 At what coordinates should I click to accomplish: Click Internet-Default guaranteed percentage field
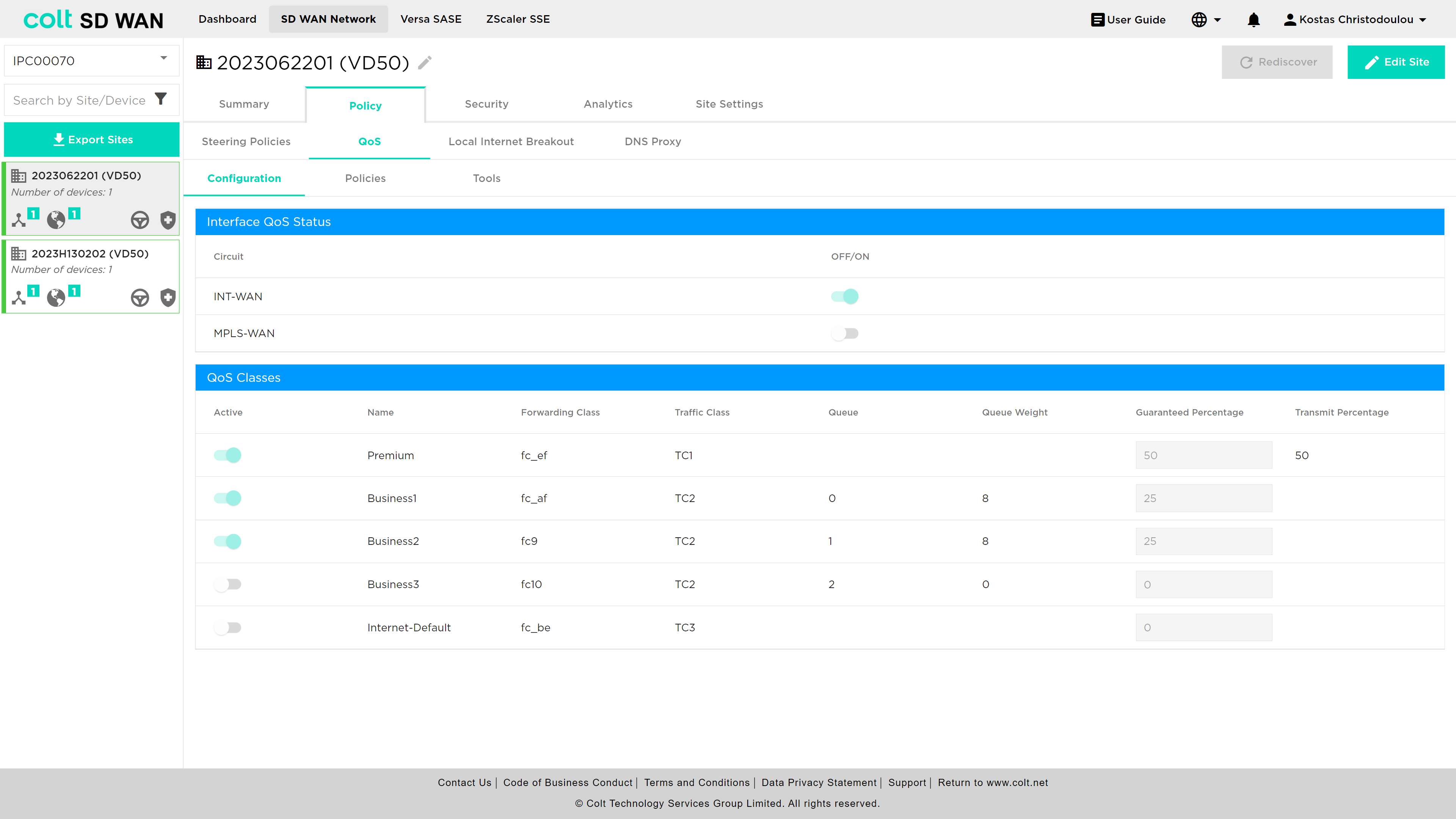(1204, 628)
